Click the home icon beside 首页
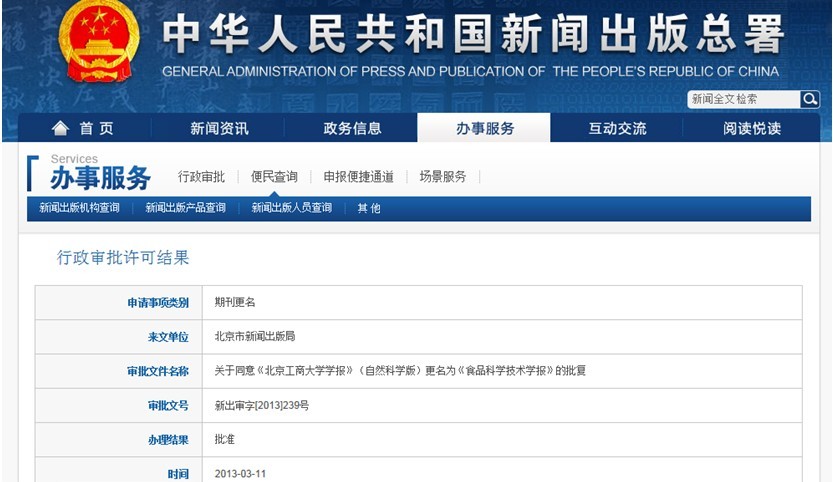833x482 pixels. 61,128
